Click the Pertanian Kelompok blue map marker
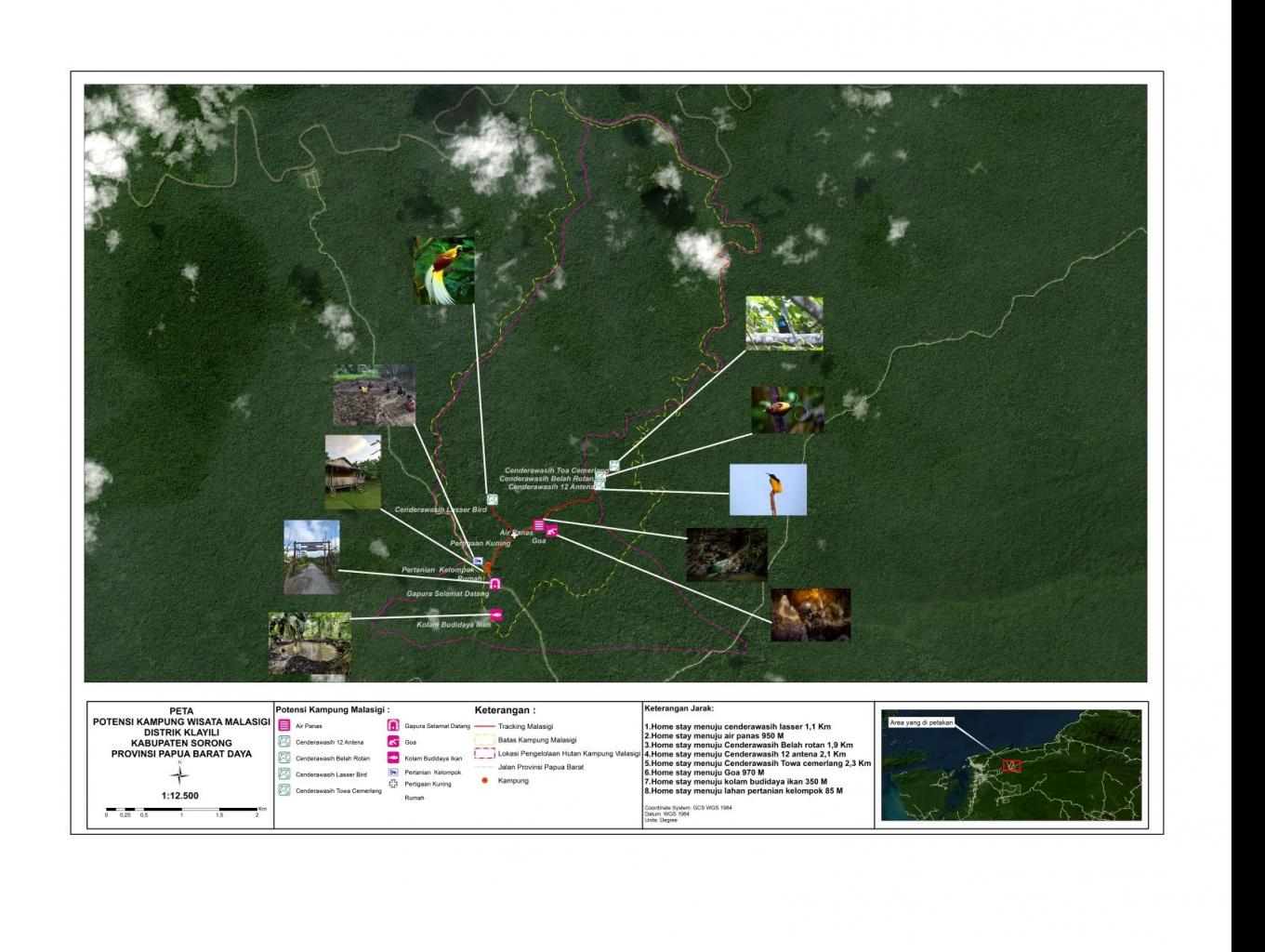Viewport: 1265px width, 952px height. 478,562
